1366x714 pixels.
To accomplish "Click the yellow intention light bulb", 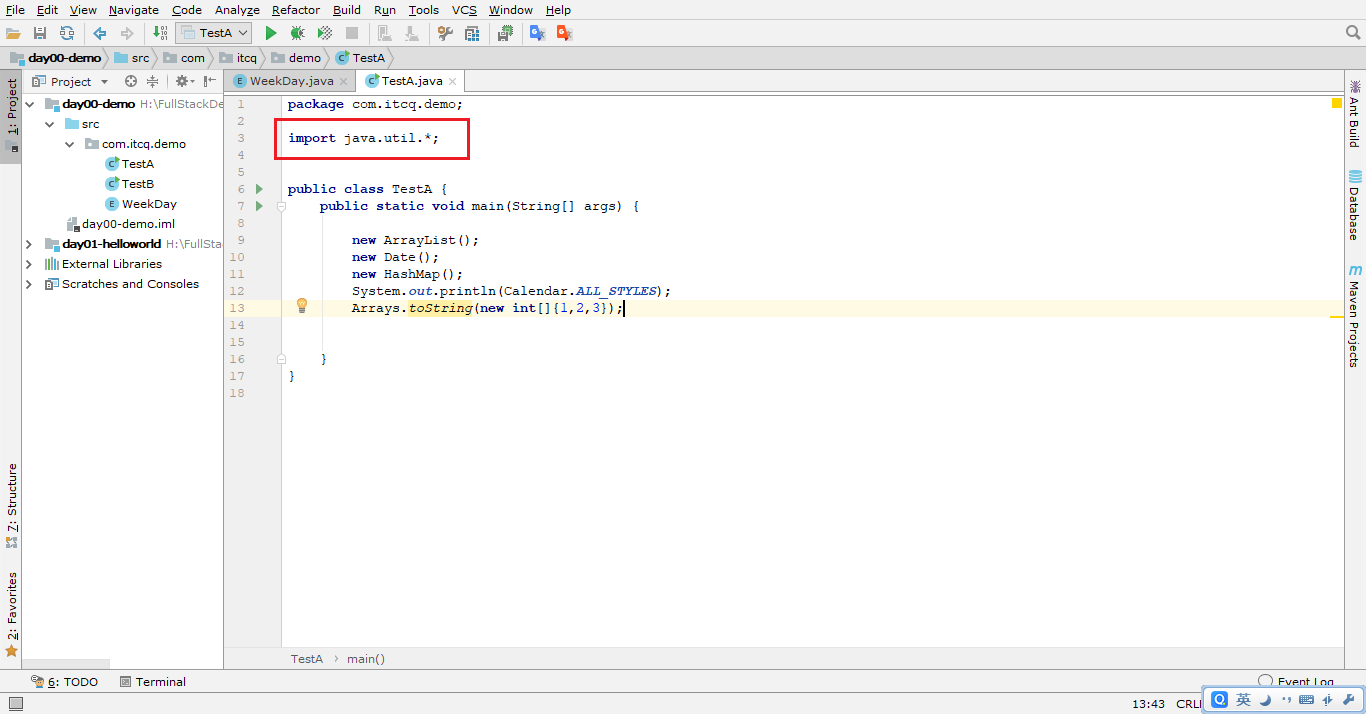I will coord(302,306).
